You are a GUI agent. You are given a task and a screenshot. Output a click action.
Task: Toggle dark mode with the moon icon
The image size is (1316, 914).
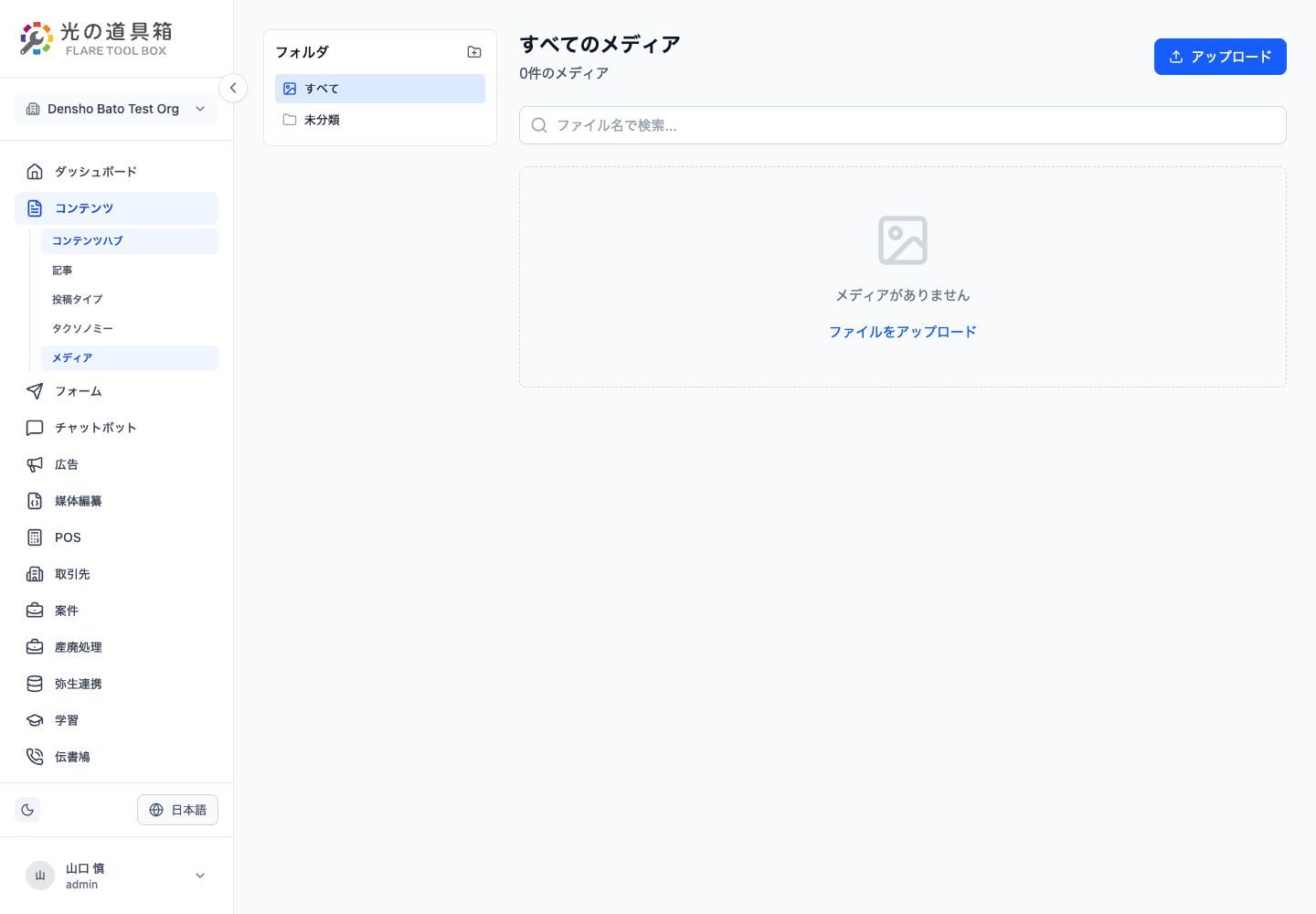pos(27,810)
